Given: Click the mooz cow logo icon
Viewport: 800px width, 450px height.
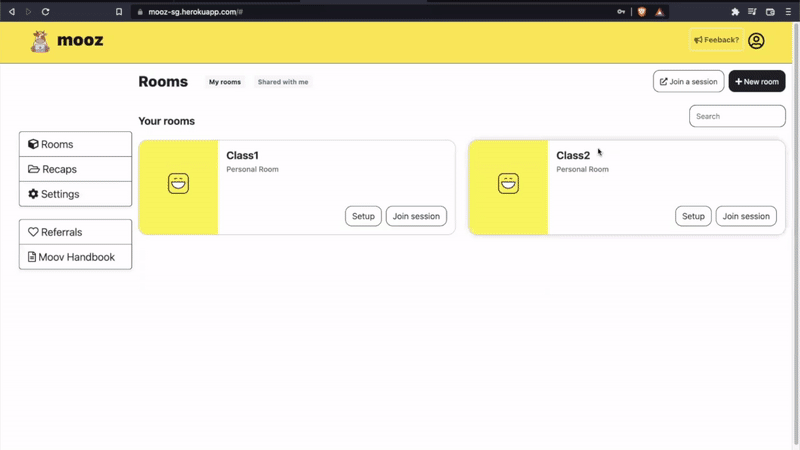Looking at the screenshot, I should [x=40, y=41].
